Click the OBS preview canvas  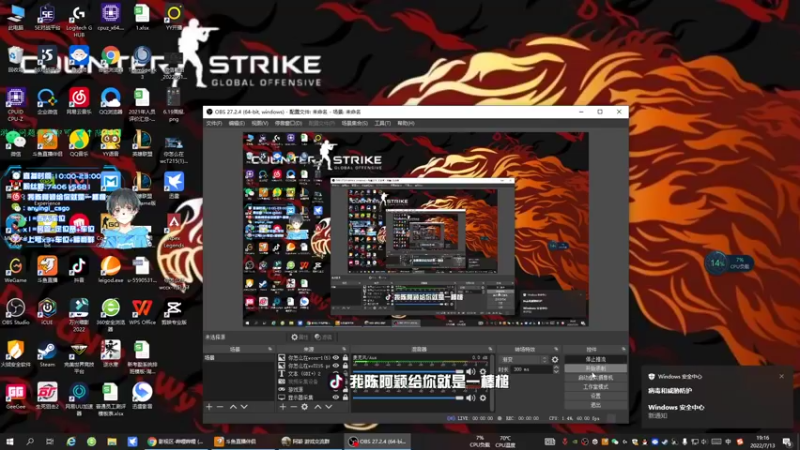pos(415,229)
